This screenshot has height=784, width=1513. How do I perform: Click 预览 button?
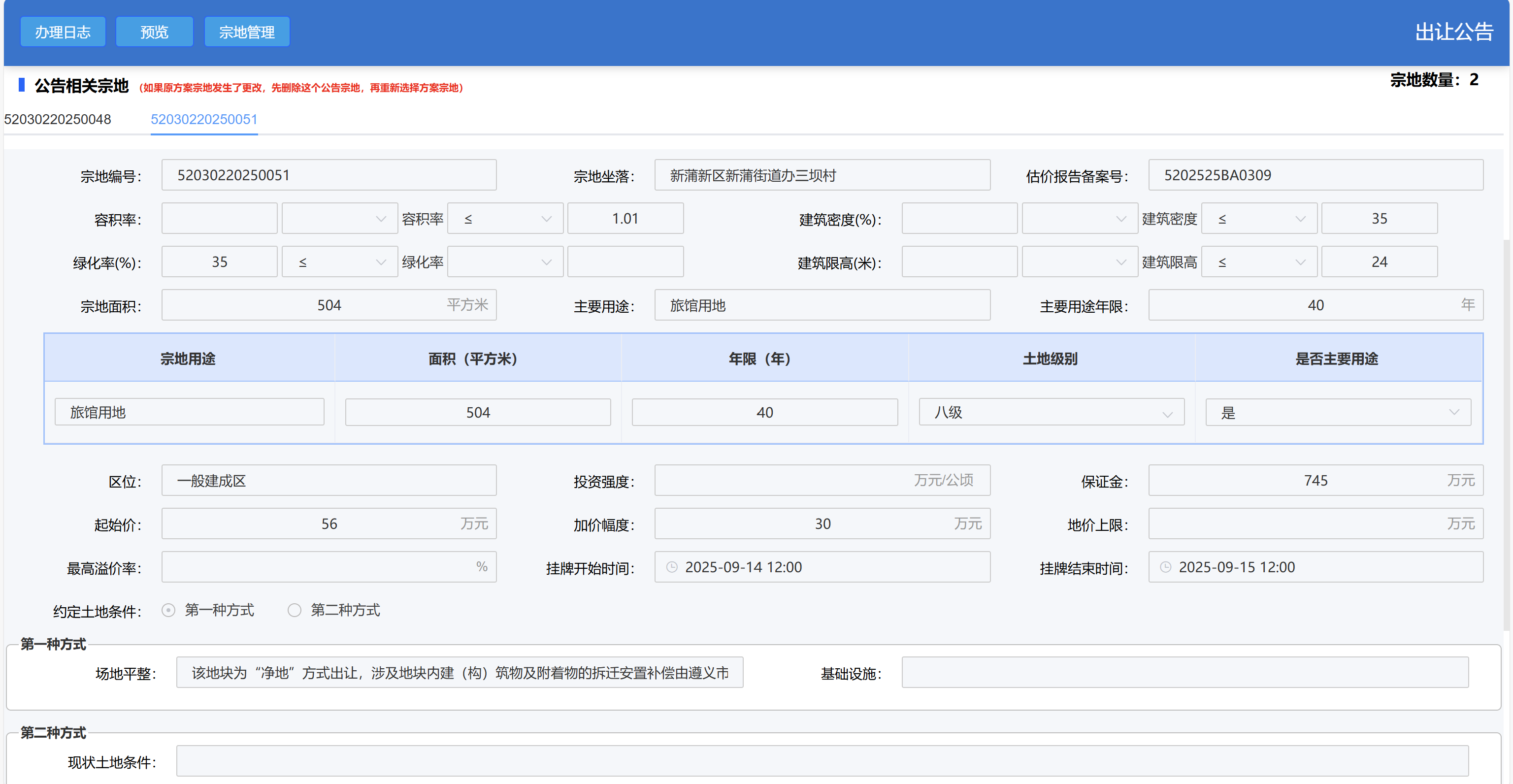pos(155,33)
